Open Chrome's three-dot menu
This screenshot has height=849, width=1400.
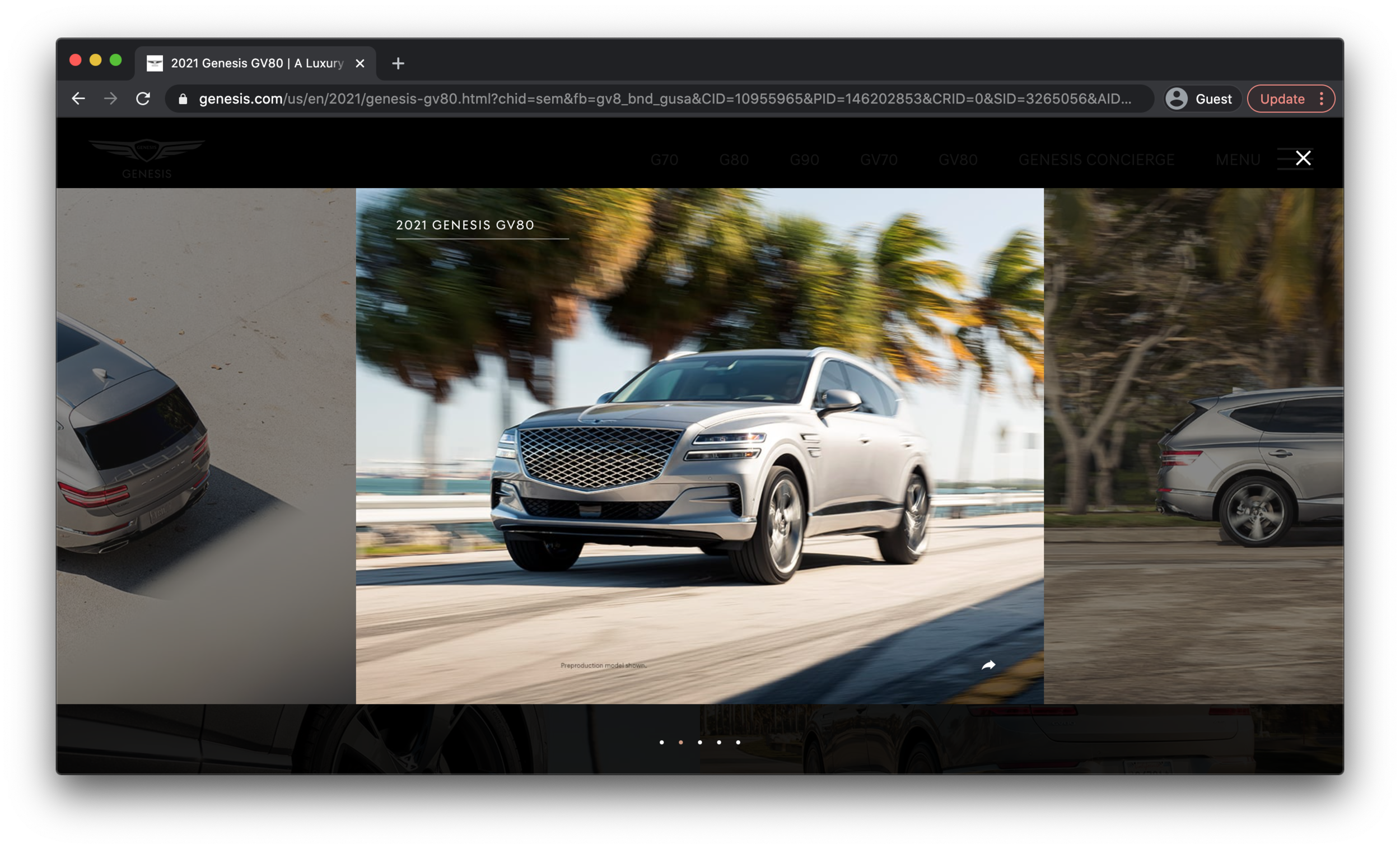pos(1322,99)
